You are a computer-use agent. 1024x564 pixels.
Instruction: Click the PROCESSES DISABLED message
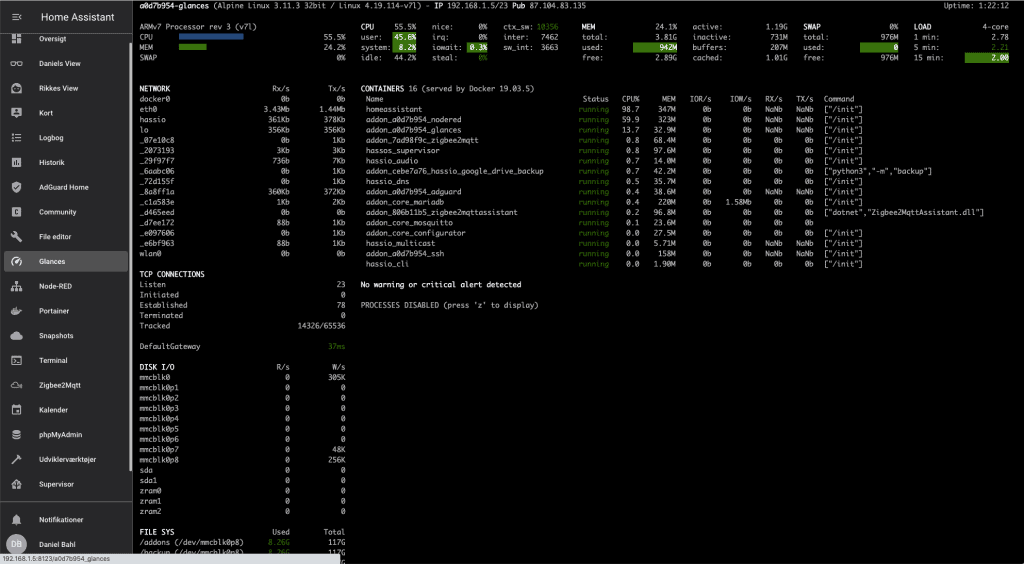(449, 306)
